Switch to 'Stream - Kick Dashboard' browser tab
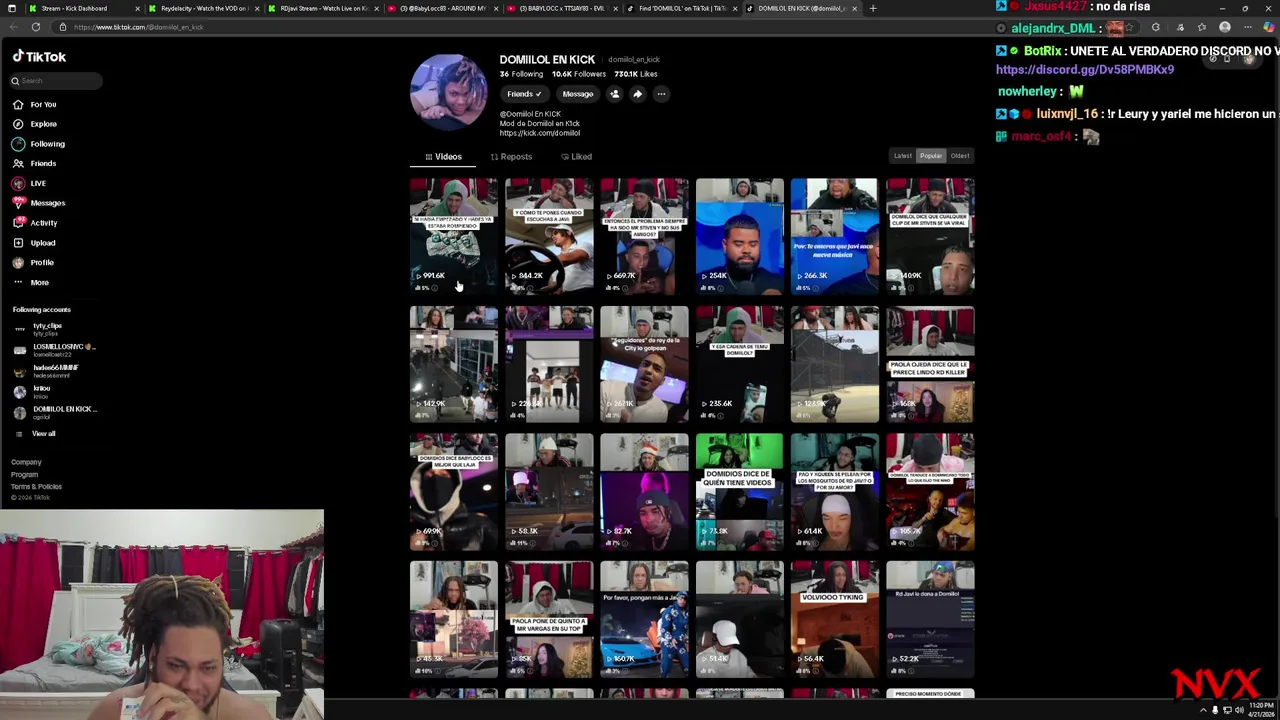The image size is (1280, 720). (x=83, y=8)
